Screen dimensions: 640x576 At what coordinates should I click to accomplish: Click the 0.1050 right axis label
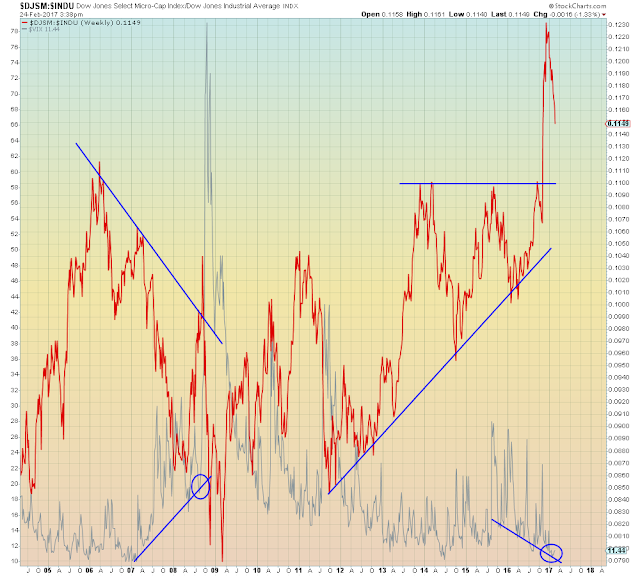pos(618,244)
